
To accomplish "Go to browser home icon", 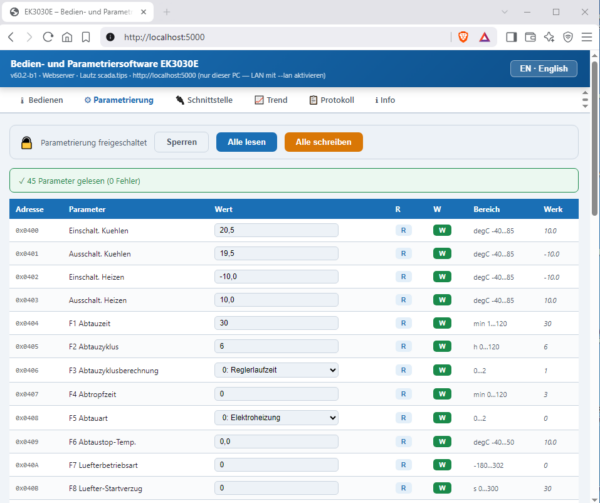I will pos(67,37).
